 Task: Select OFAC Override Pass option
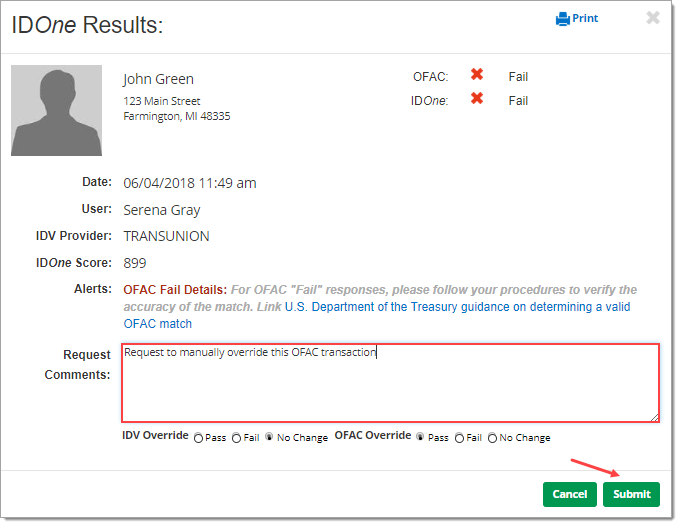(420, 437)
